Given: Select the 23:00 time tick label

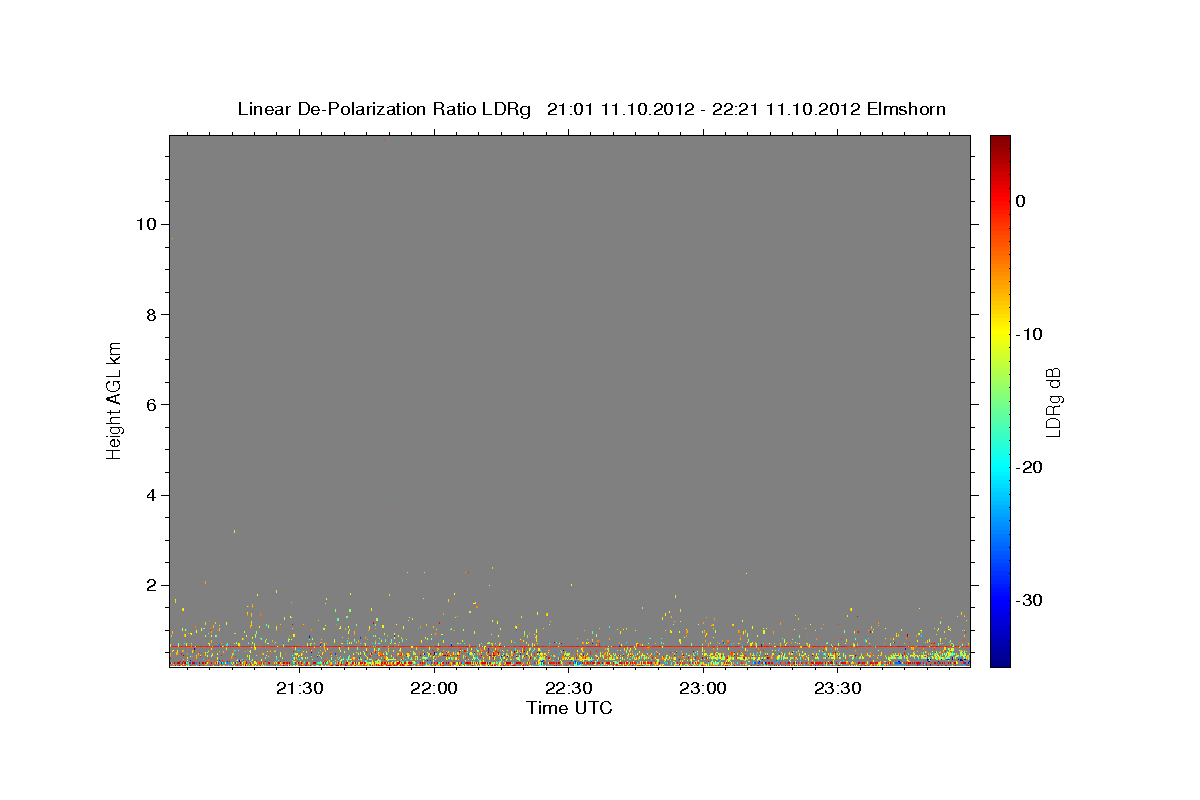Looking at the screenshot, I should pos(703,688).
